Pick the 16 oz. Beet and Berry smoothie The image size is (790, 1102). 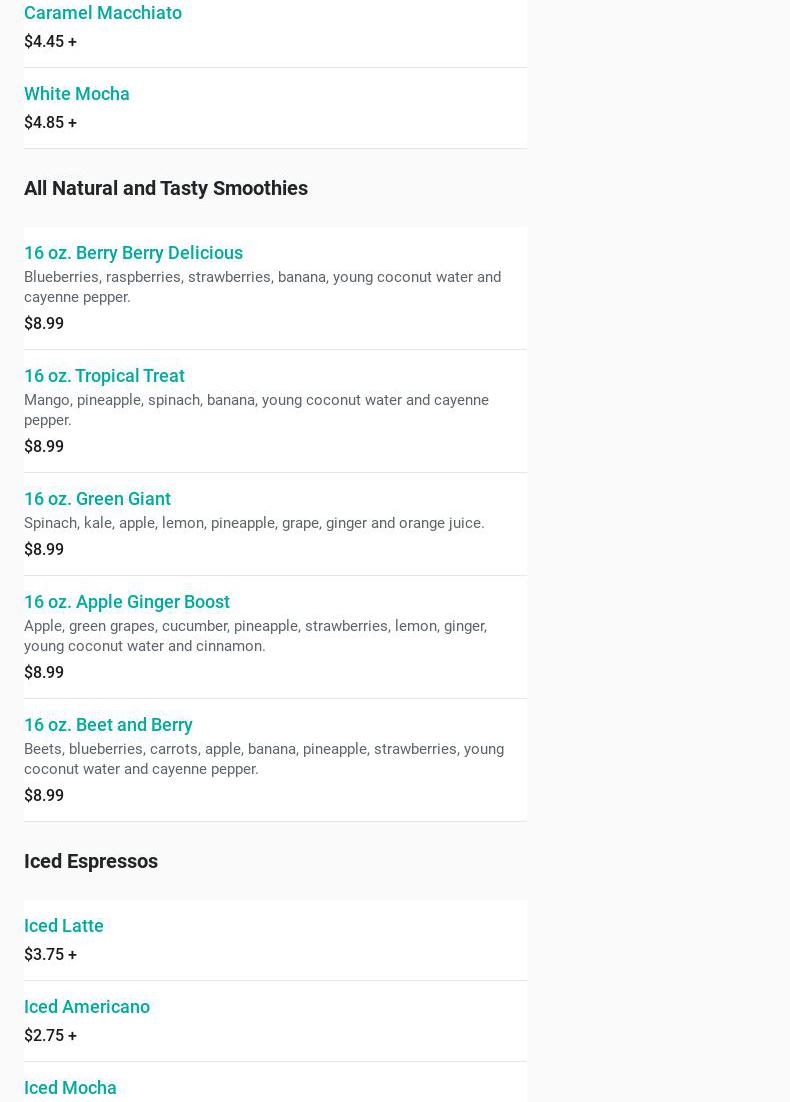pyautogui.click(x=108, y=725)
